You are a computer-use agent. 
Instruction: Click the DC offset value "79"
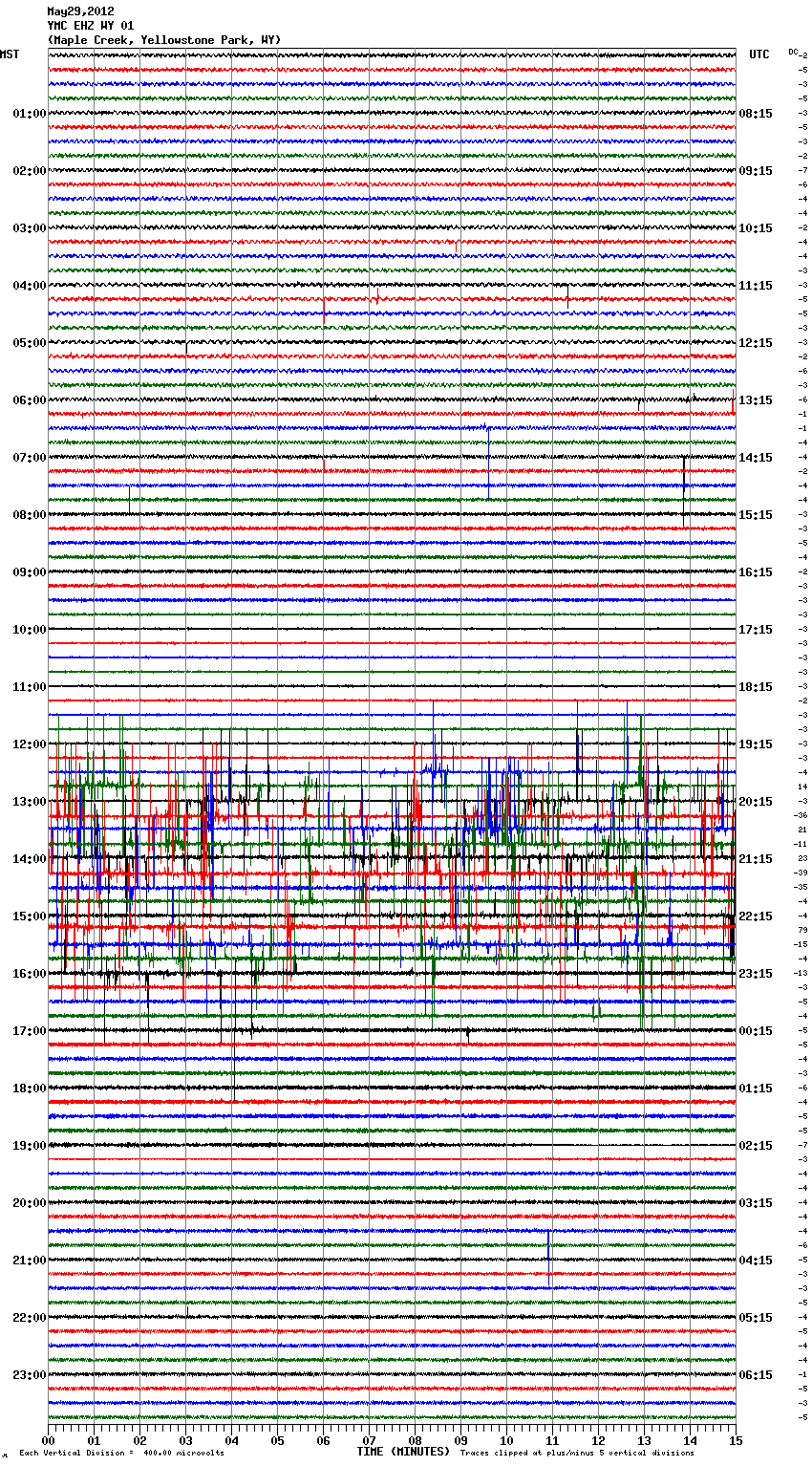(x=803, y=930)
